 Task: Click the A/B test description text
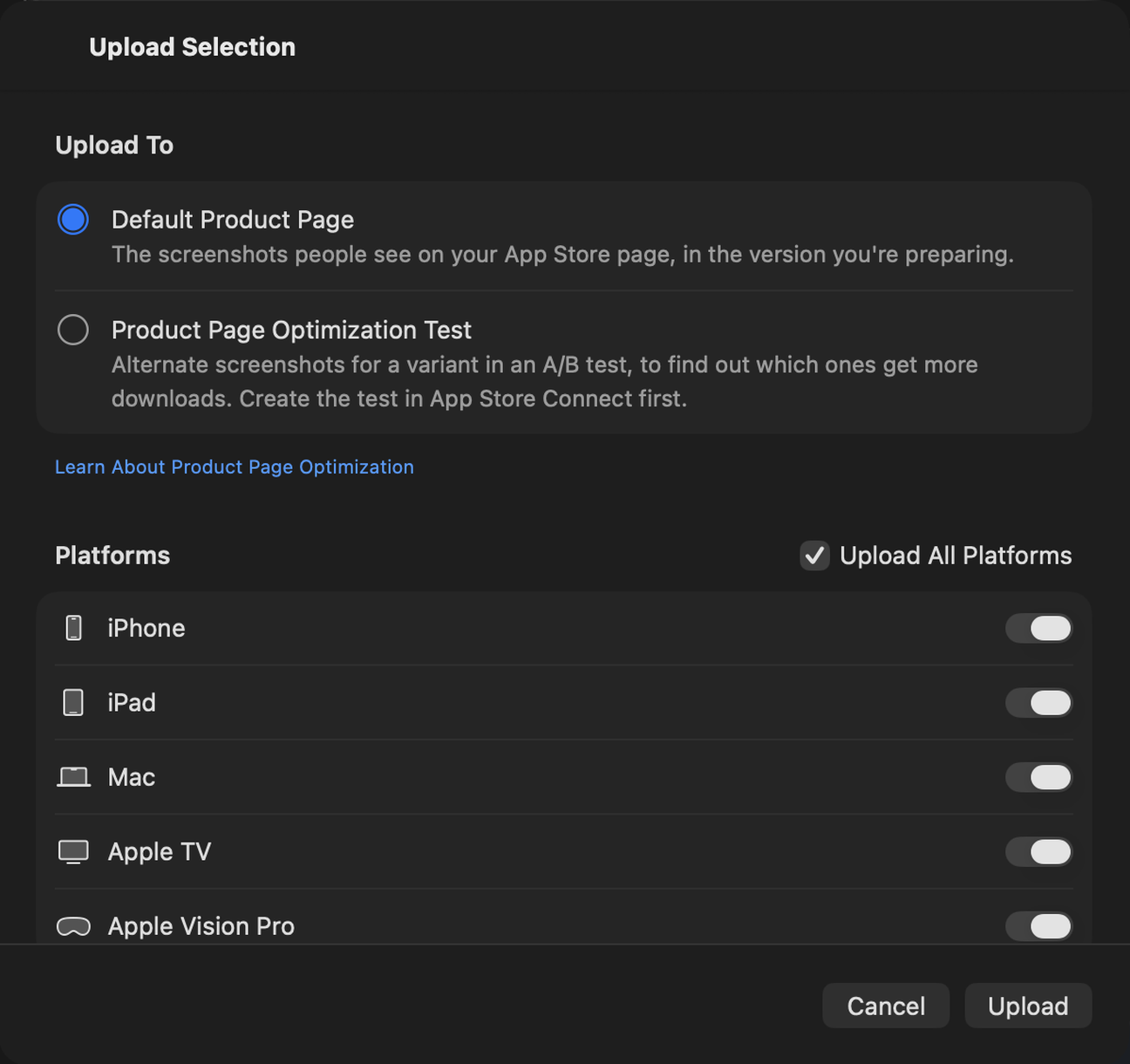coord(545,381)
